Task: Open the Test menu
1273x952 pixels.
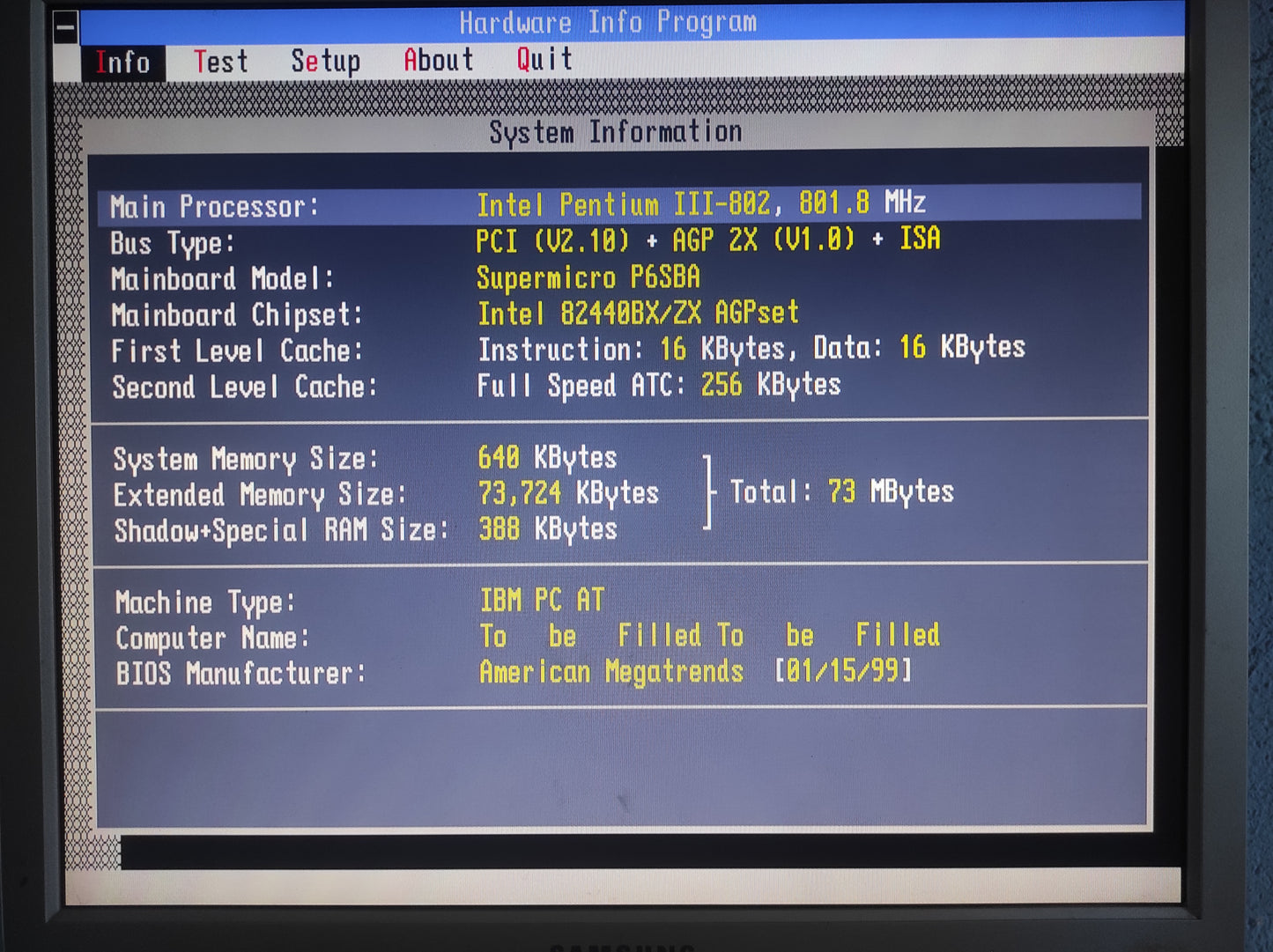Action: coord(221,62)
